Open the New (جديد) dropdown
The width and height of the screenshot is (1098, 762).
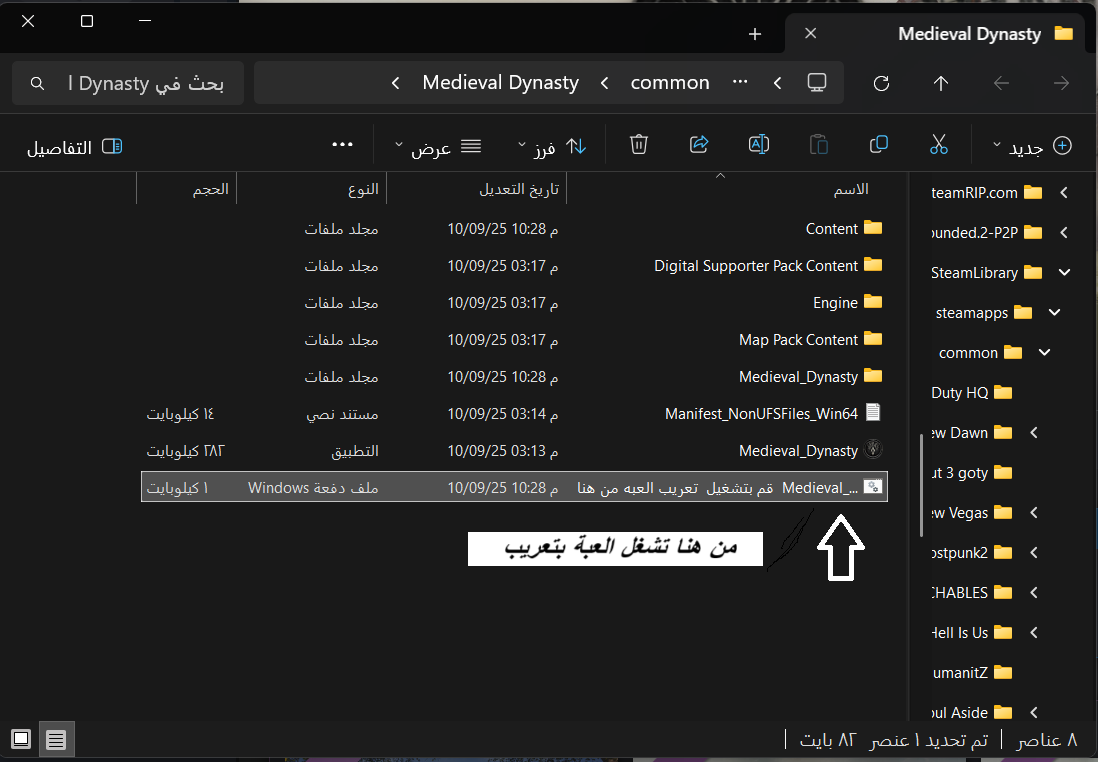[1031, 146]
